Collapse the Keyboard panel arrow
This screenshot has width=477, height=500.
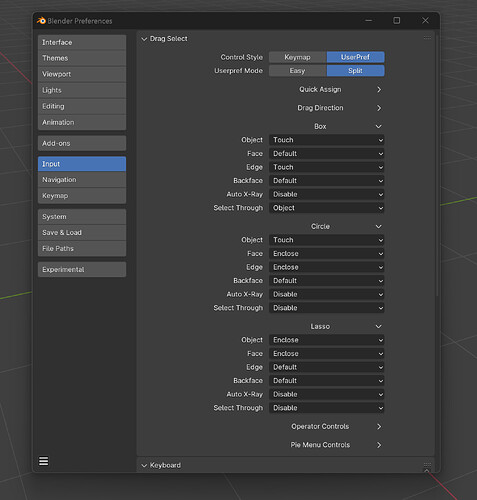pyautogui.click(x=144, y=465)
